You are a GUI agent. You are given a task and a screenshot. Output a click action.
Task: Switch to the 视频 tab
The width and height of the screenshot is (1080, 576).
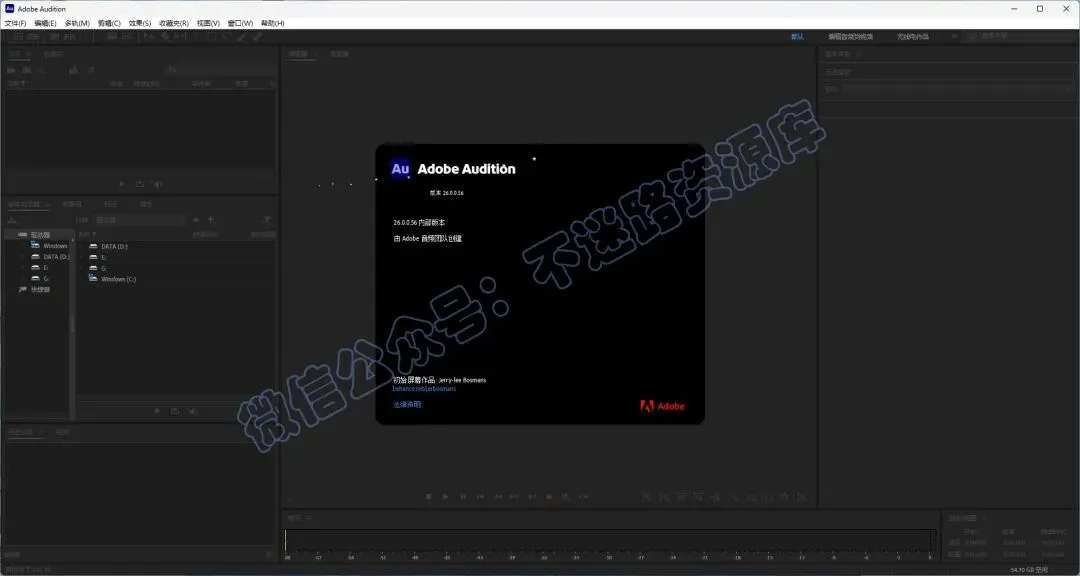[62, 432]
